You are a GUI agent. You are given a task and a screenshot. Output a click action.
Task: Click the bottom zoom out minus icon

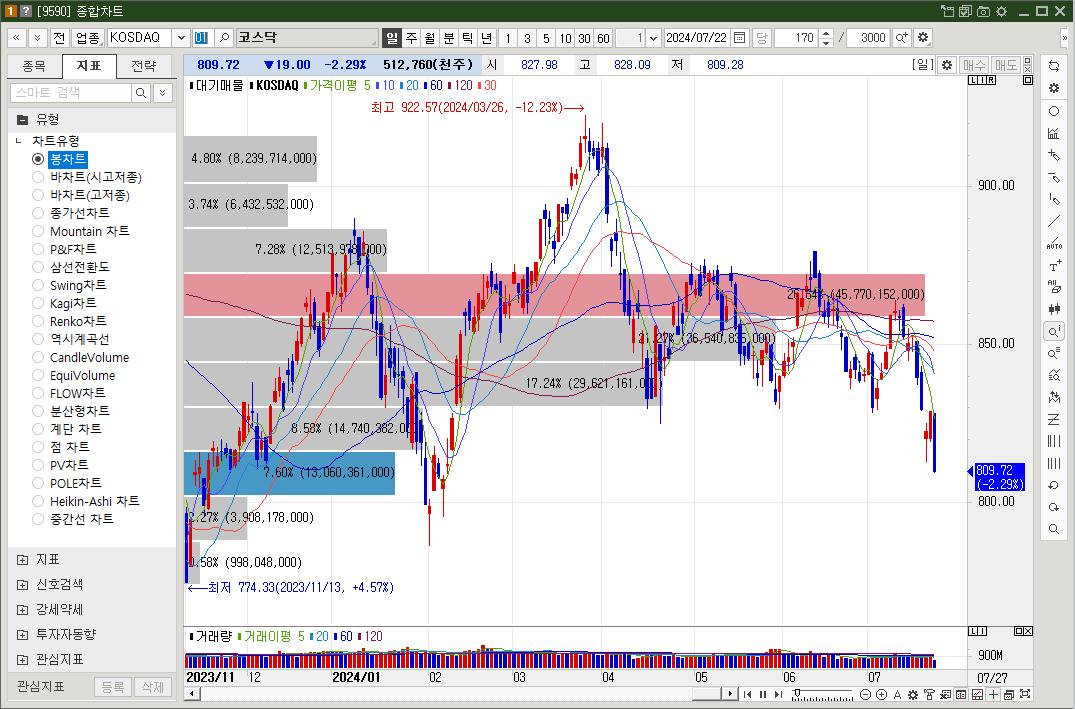pos(865,695)
